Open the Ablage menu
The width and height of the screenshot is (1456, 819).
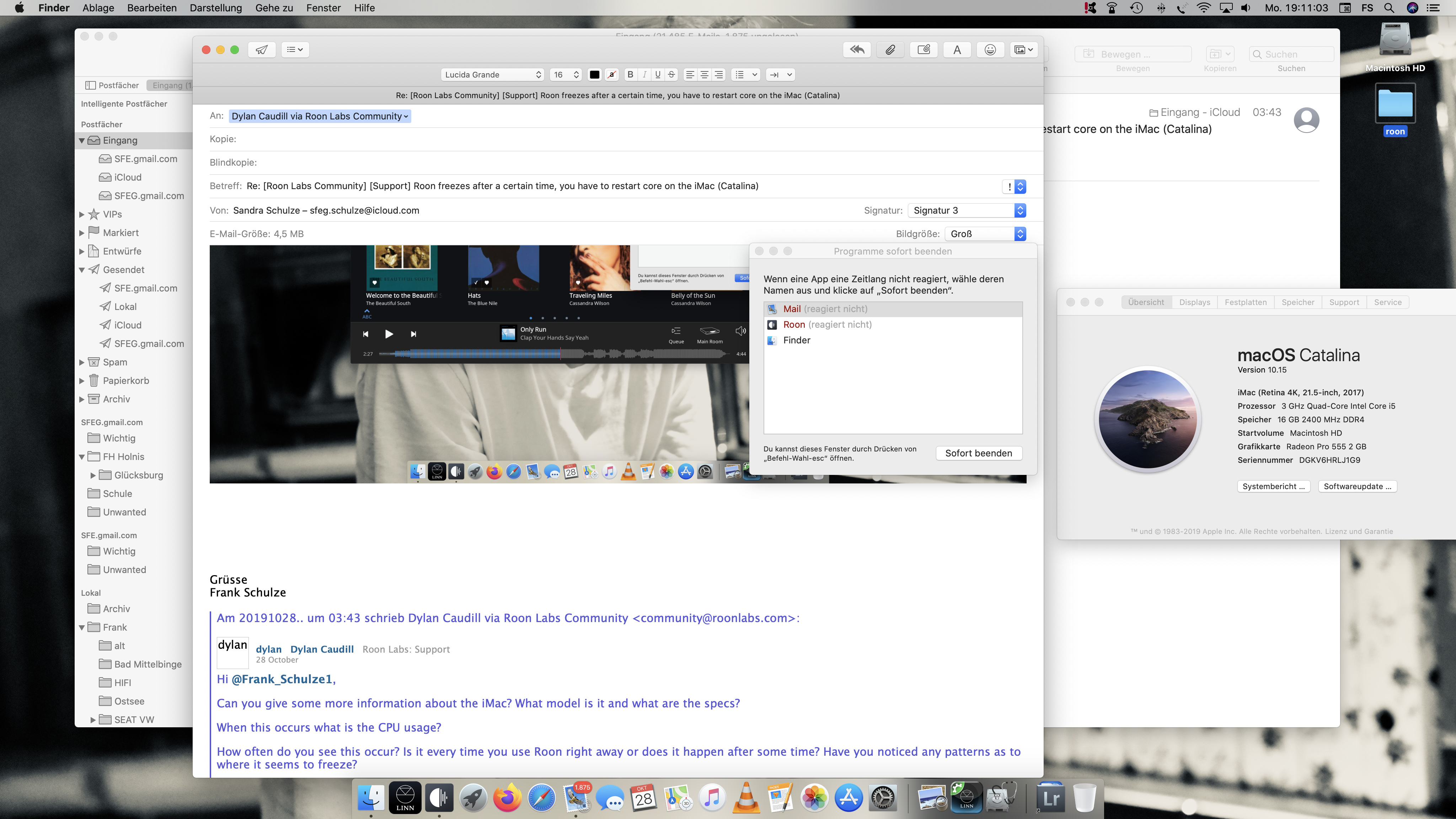click(98, 8)
